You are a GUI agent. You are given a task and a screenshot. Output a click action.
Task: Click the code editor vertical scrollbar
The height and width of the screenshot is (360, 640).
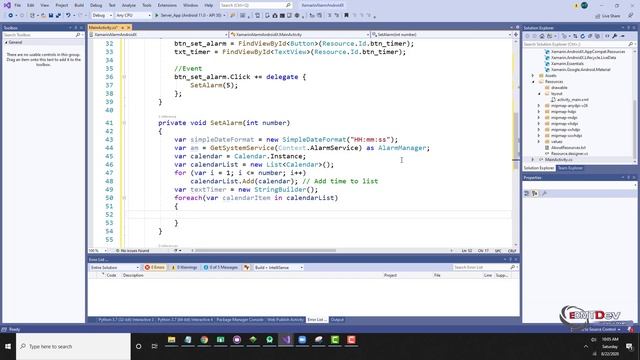(516, 139)
